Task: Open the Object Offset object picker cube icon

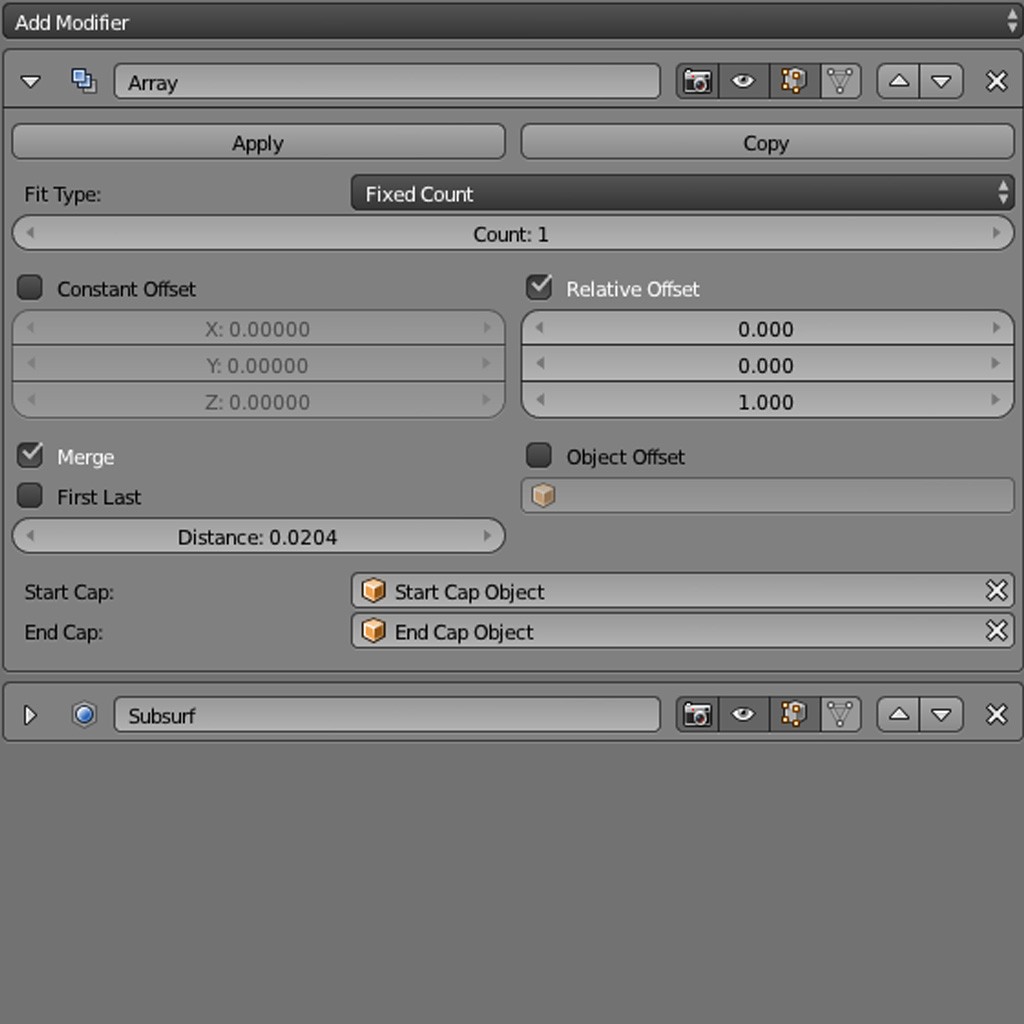Action: (x=543, y=495)
